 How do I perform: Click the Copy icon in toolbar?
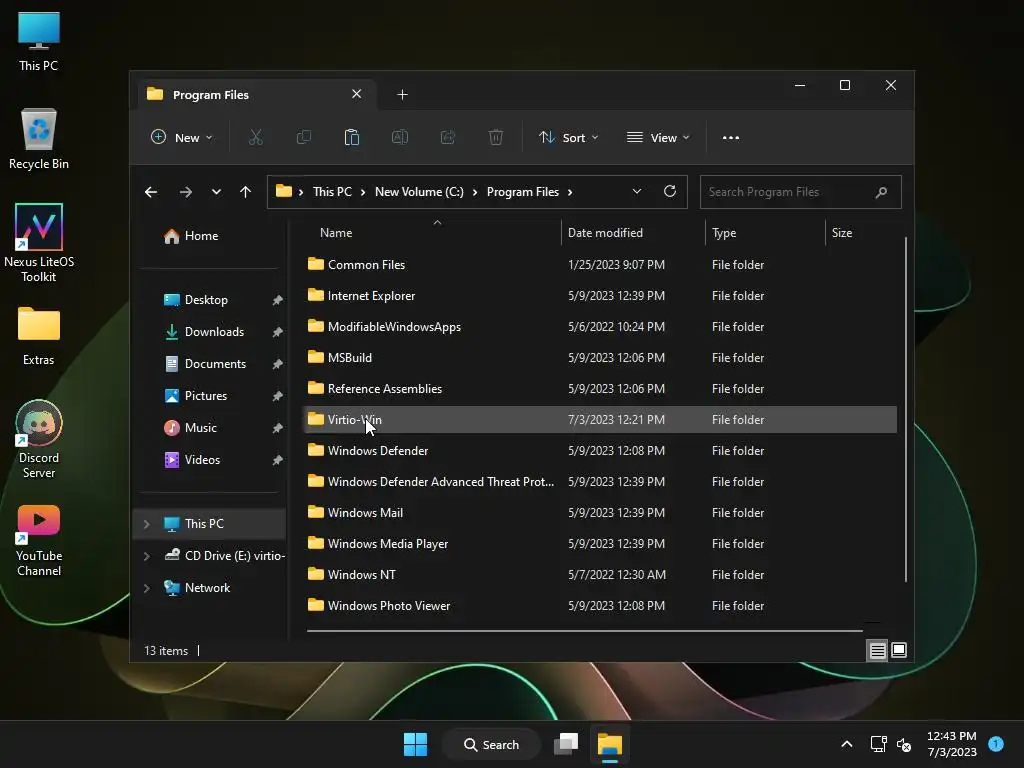304,137
